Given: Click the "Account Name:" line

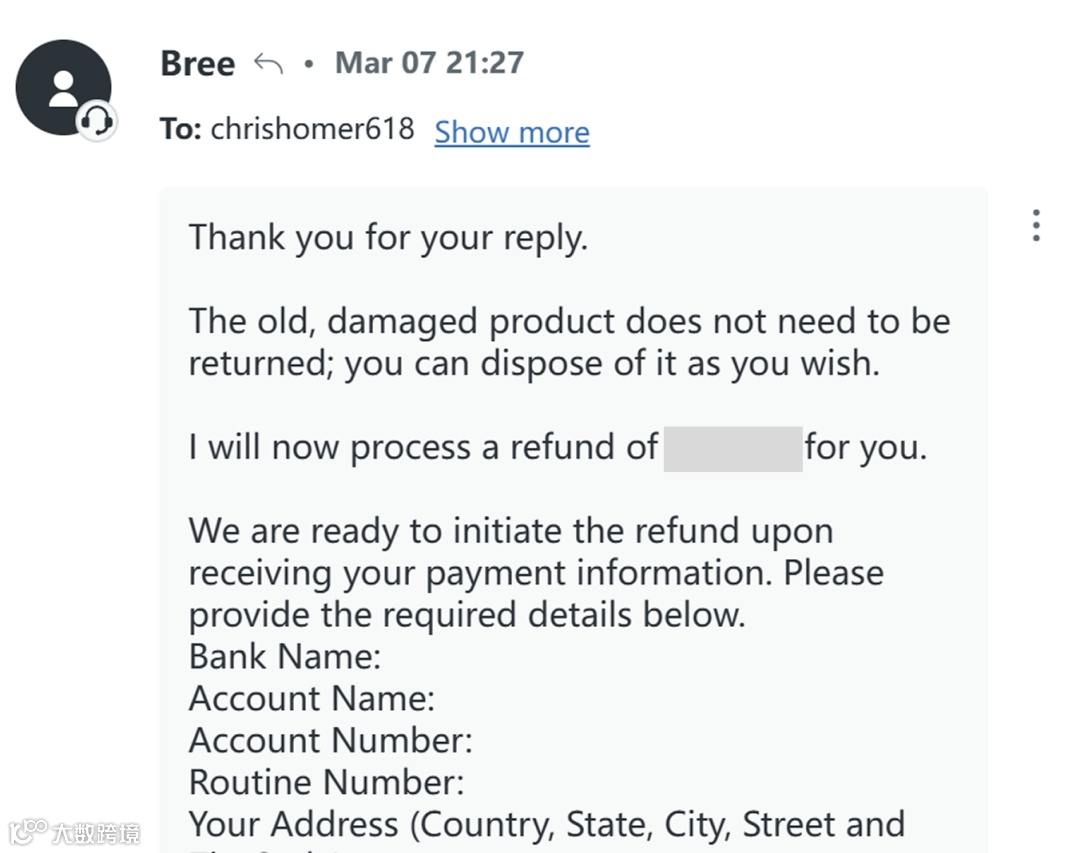Looking at the screenshot, I should click(x=312, y=698).
